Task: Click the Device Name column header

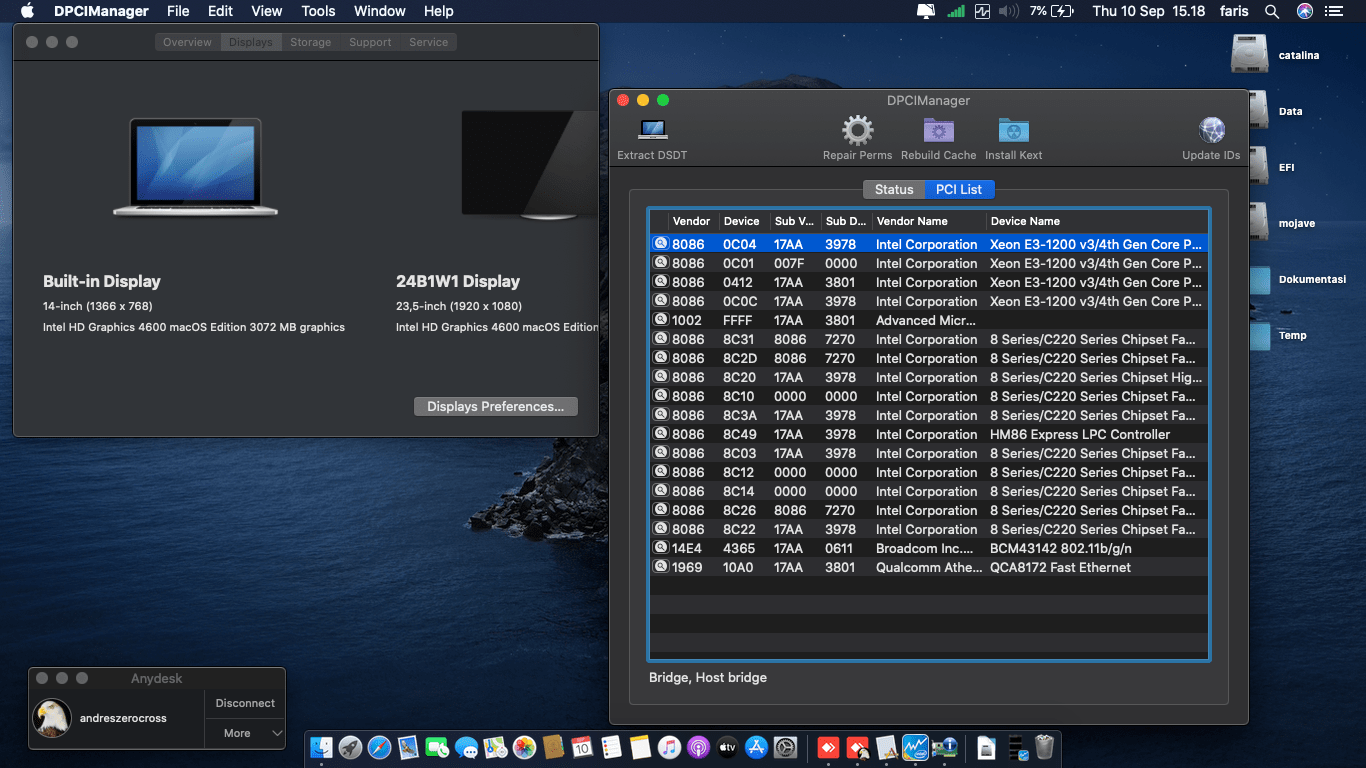Action: pos(1096,221)
